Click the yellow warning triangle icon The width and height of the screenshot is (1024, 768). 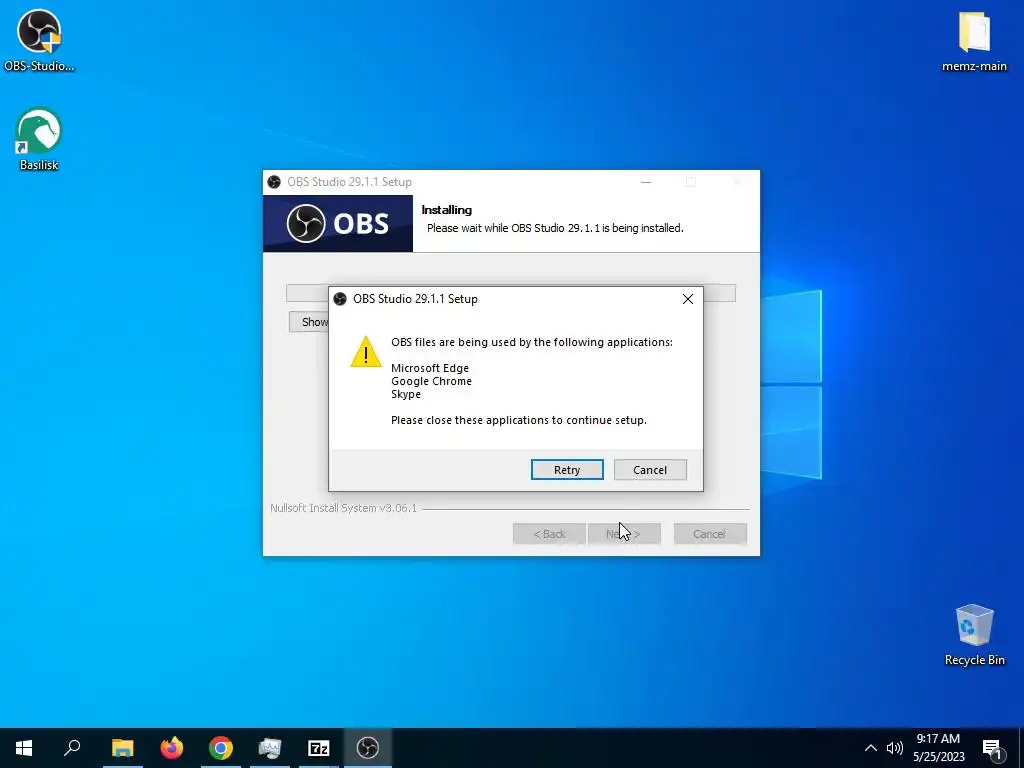366,352
